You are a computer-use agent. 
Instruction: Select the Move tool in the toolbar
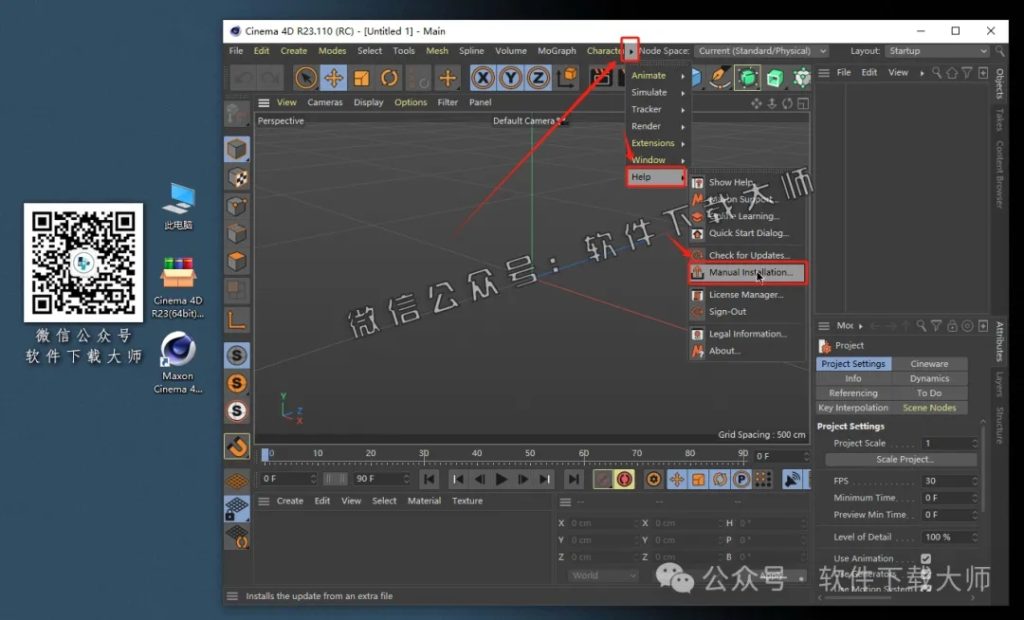335,77
